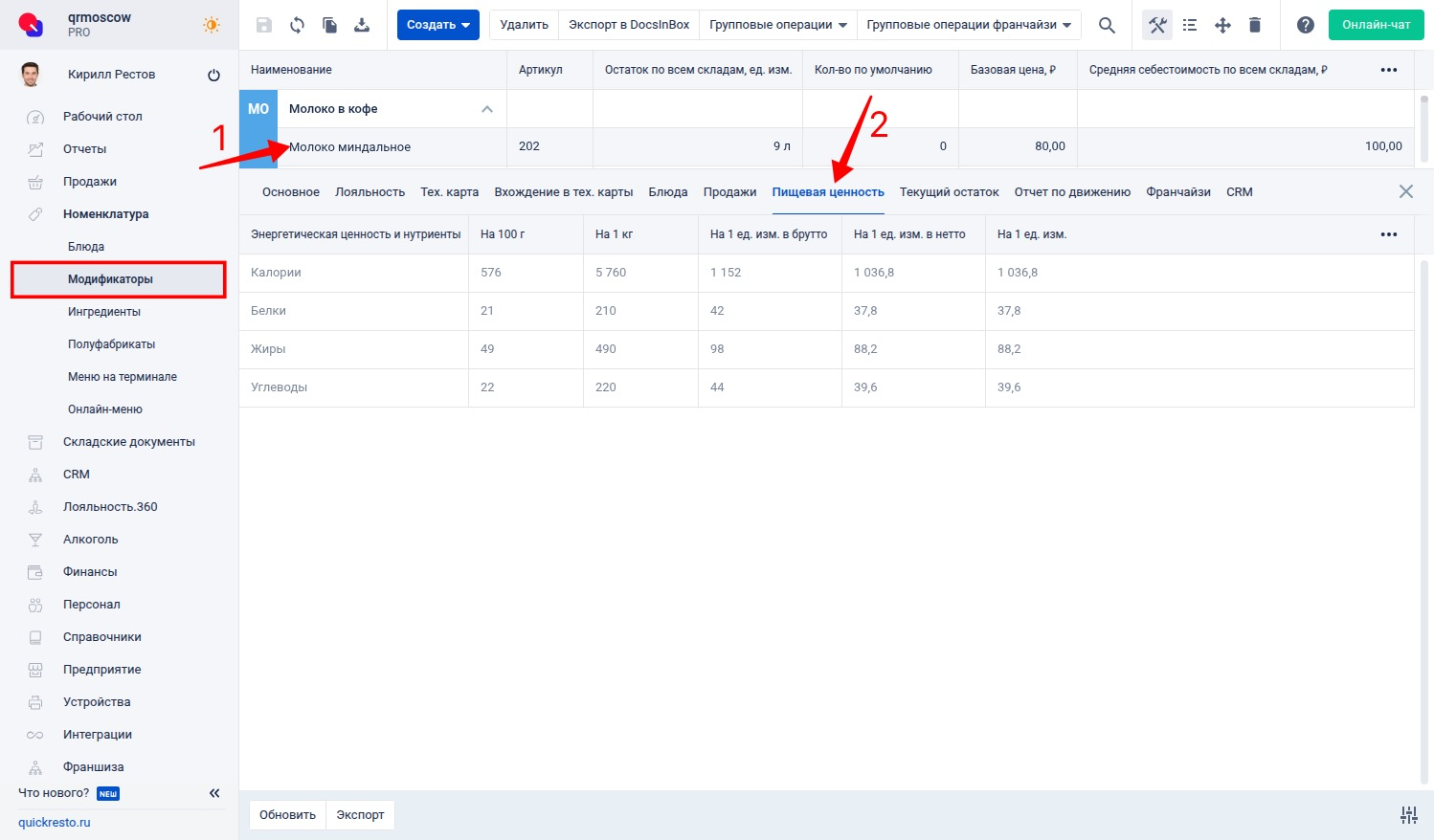Collapse Номенклатура section in sidebar

click(x=105, y=214)
